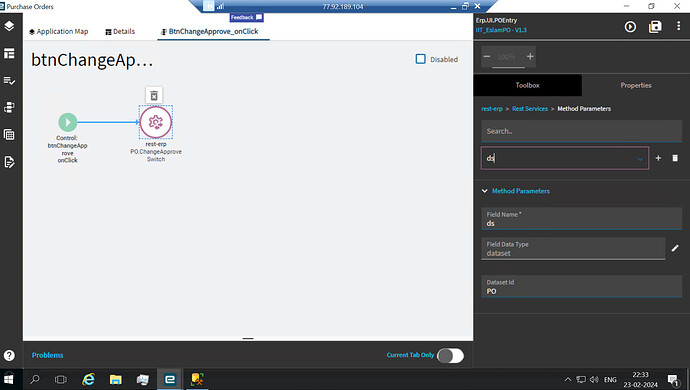Toggle the Current Tab Only switch
The width and height of the screenshot is (690, 390).
[450, 356]
